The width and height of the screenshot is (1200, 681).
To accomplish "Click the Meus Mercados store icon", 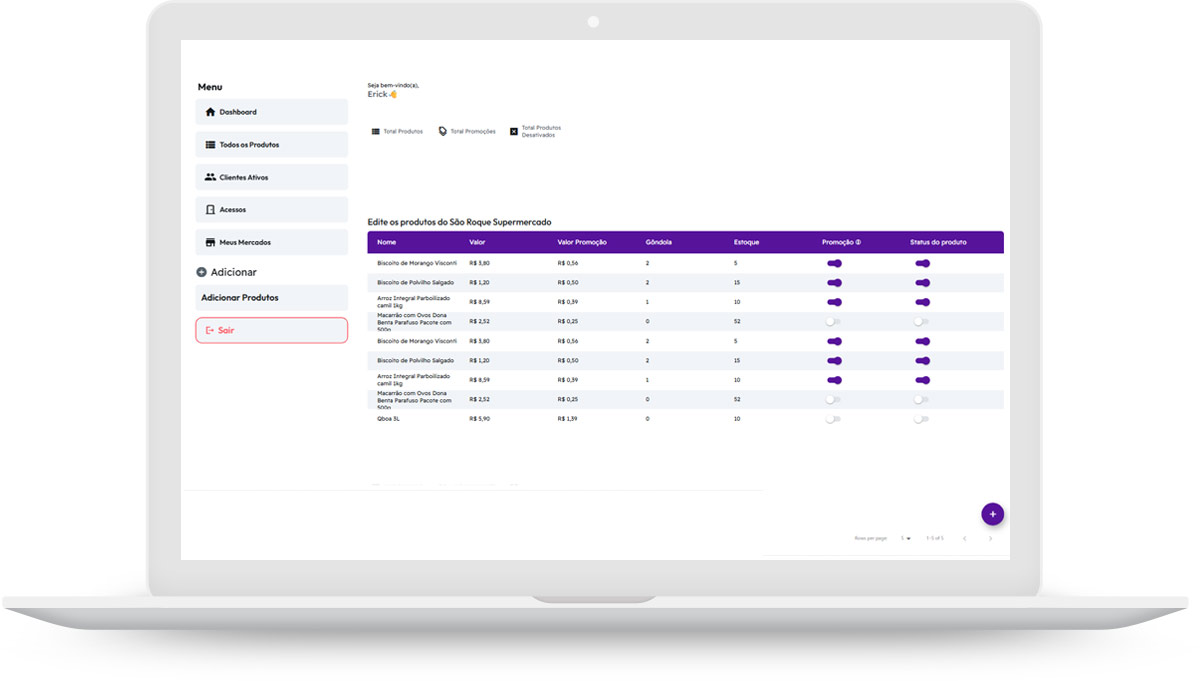I will (x=210, y=242).
